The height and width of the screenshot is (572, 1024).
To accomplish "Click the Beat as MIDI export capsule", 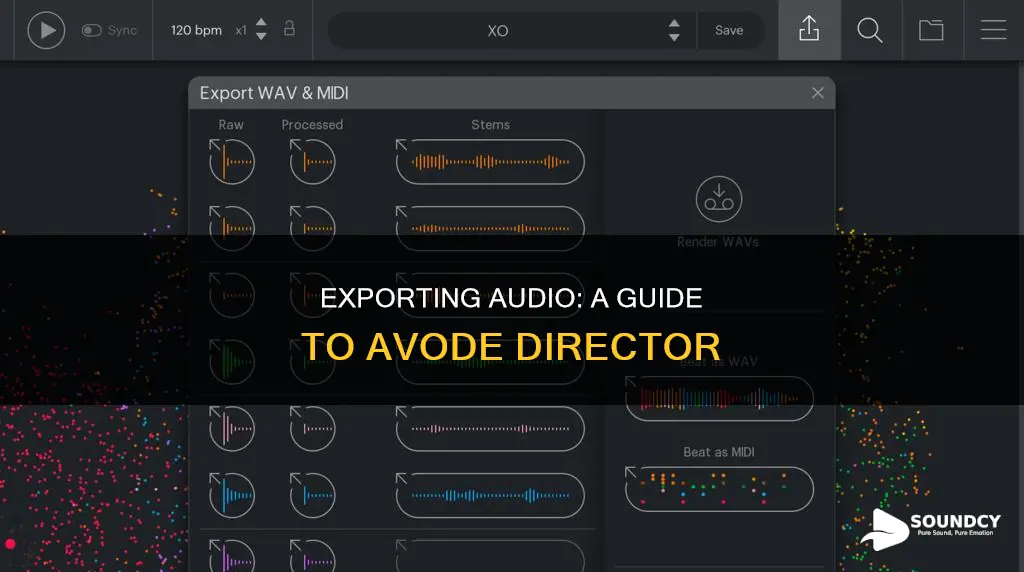I will [x=719, y=488].
